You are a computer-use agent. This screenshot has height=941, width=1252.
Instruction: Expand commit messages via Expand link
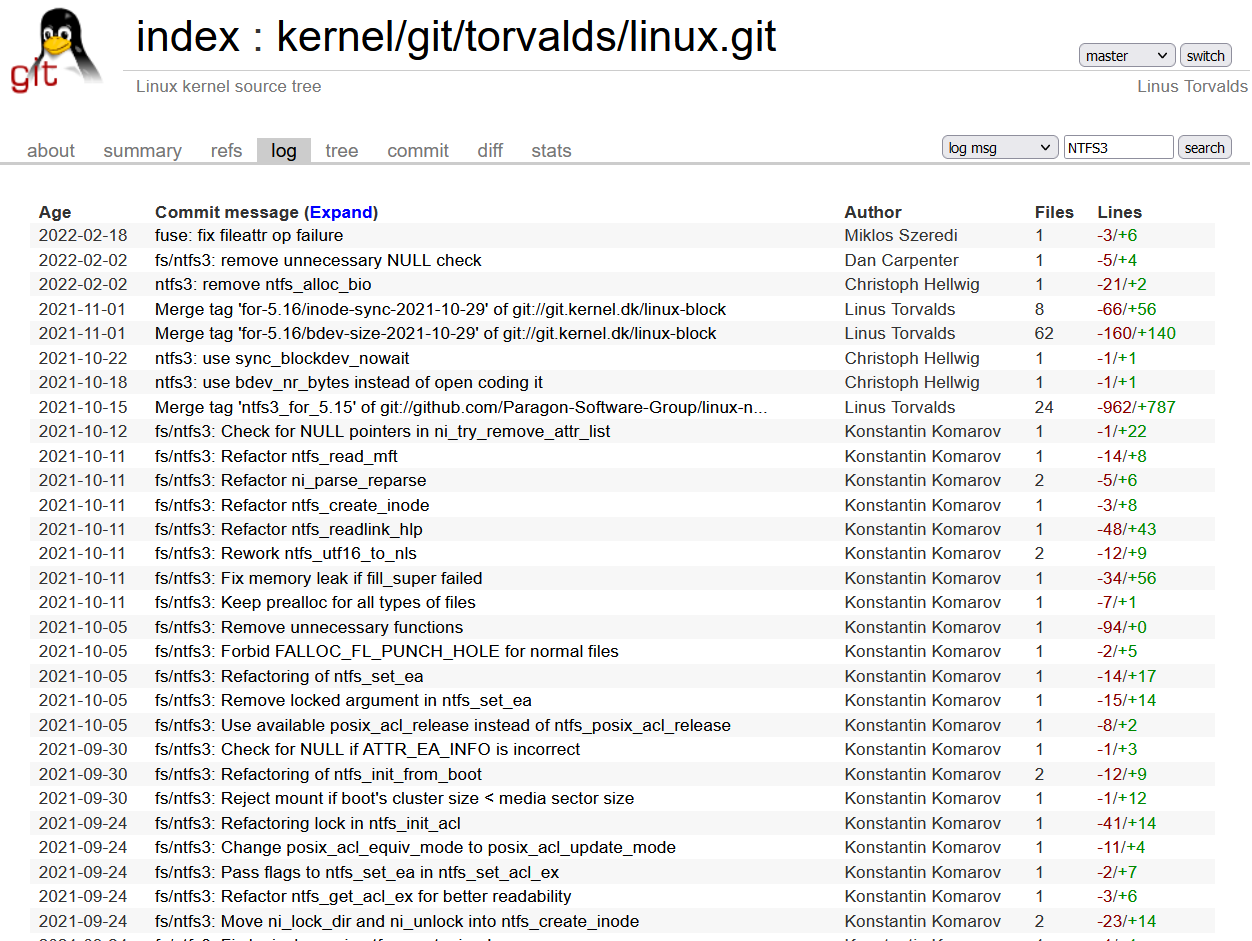coord(341,212)
